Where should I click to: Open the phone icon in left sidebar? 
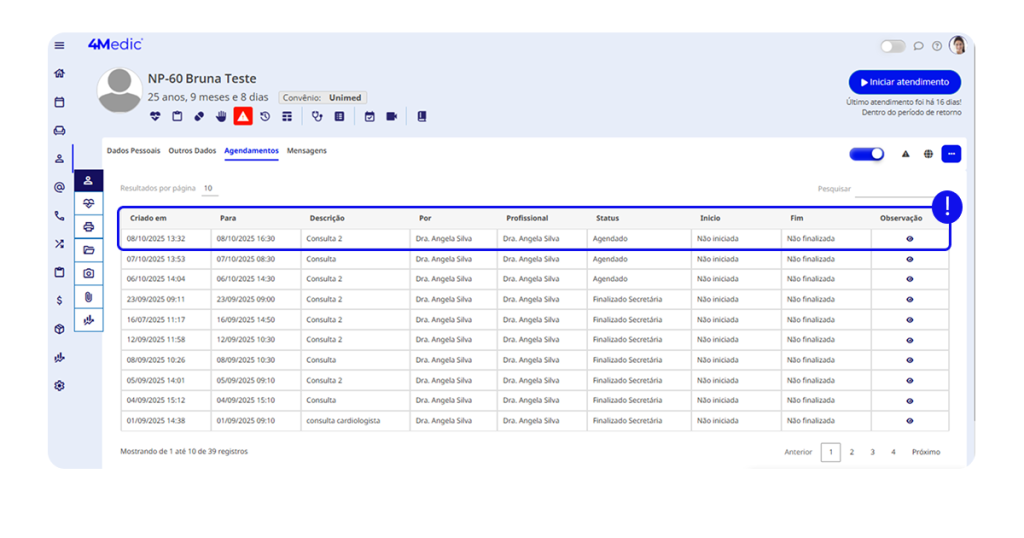pyautogui.click(x=59, y=215)
